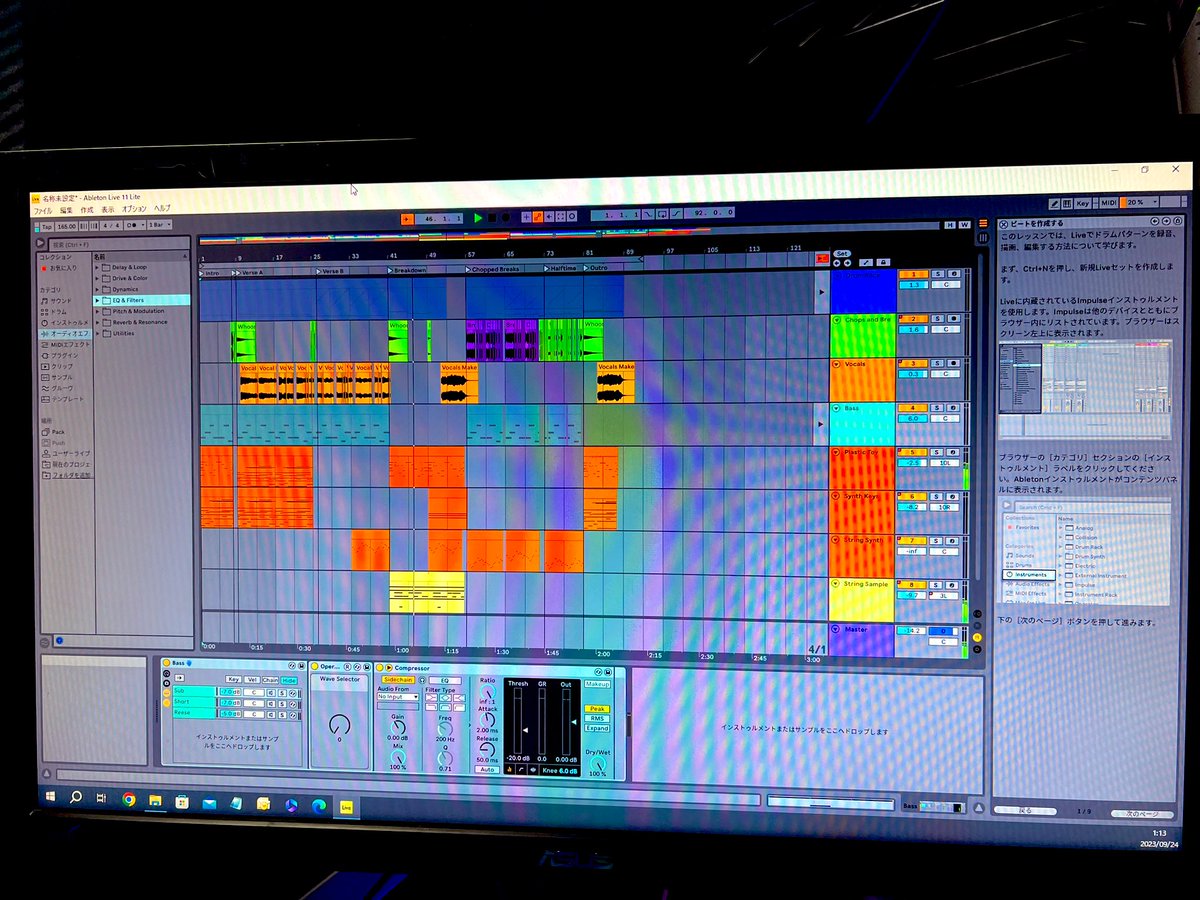This screenshot has height=900, width=1200.
Task: Click the Arrangement Record button
Action: tap(506, 217)
